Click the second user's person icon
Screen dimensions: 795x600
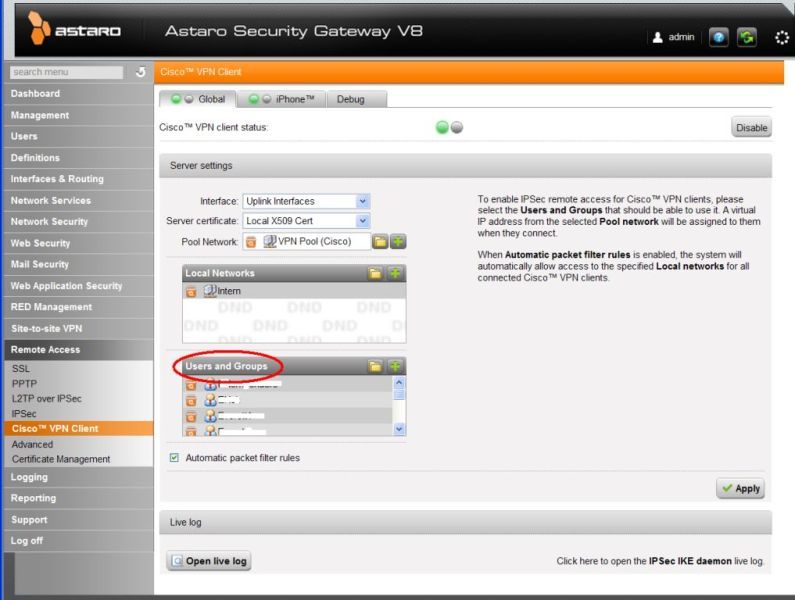(210, 400)
